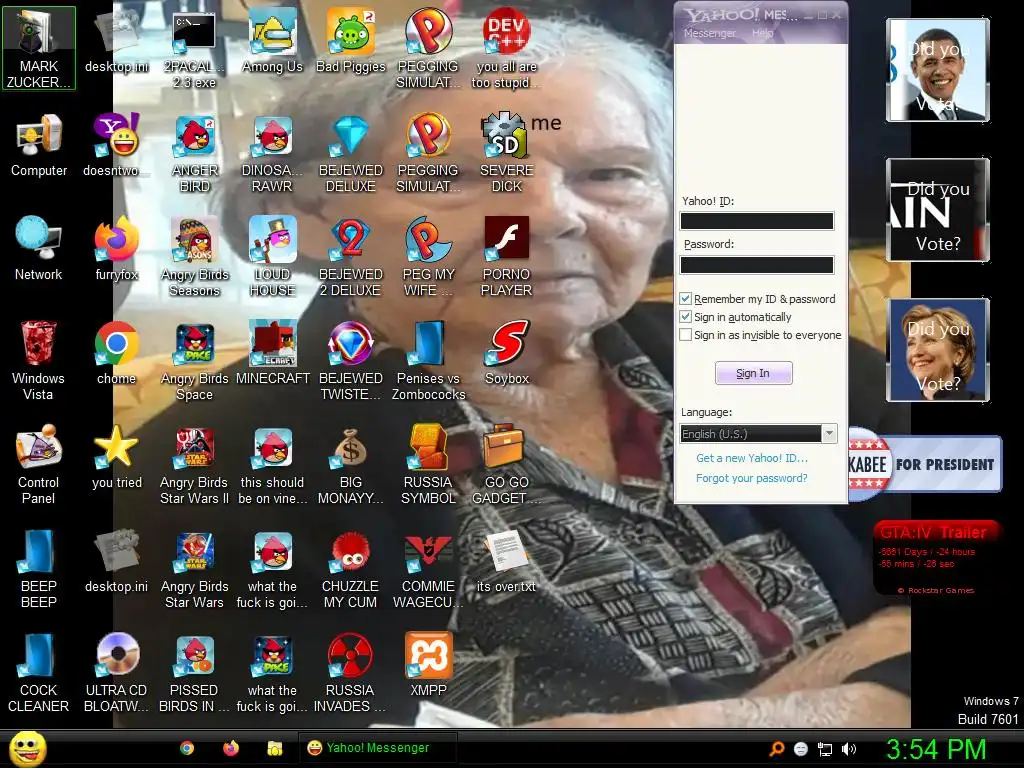Follow the Get a new Yahoo! ID link
The width and height of the screenshot is (1024, 768).
click(x=752, y=458)
